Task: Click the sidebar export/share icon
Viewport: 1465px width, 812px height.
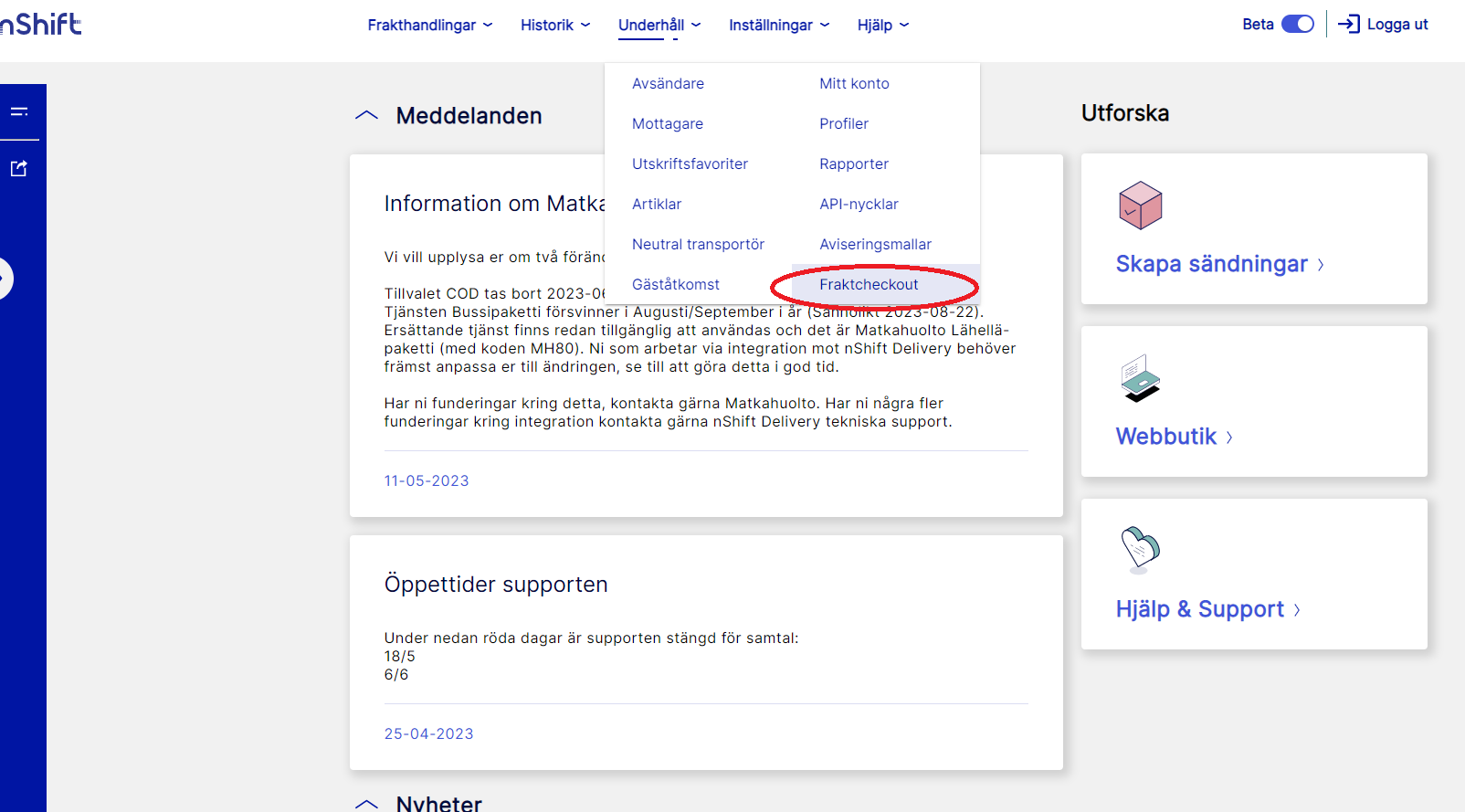Action: (19, 168)
